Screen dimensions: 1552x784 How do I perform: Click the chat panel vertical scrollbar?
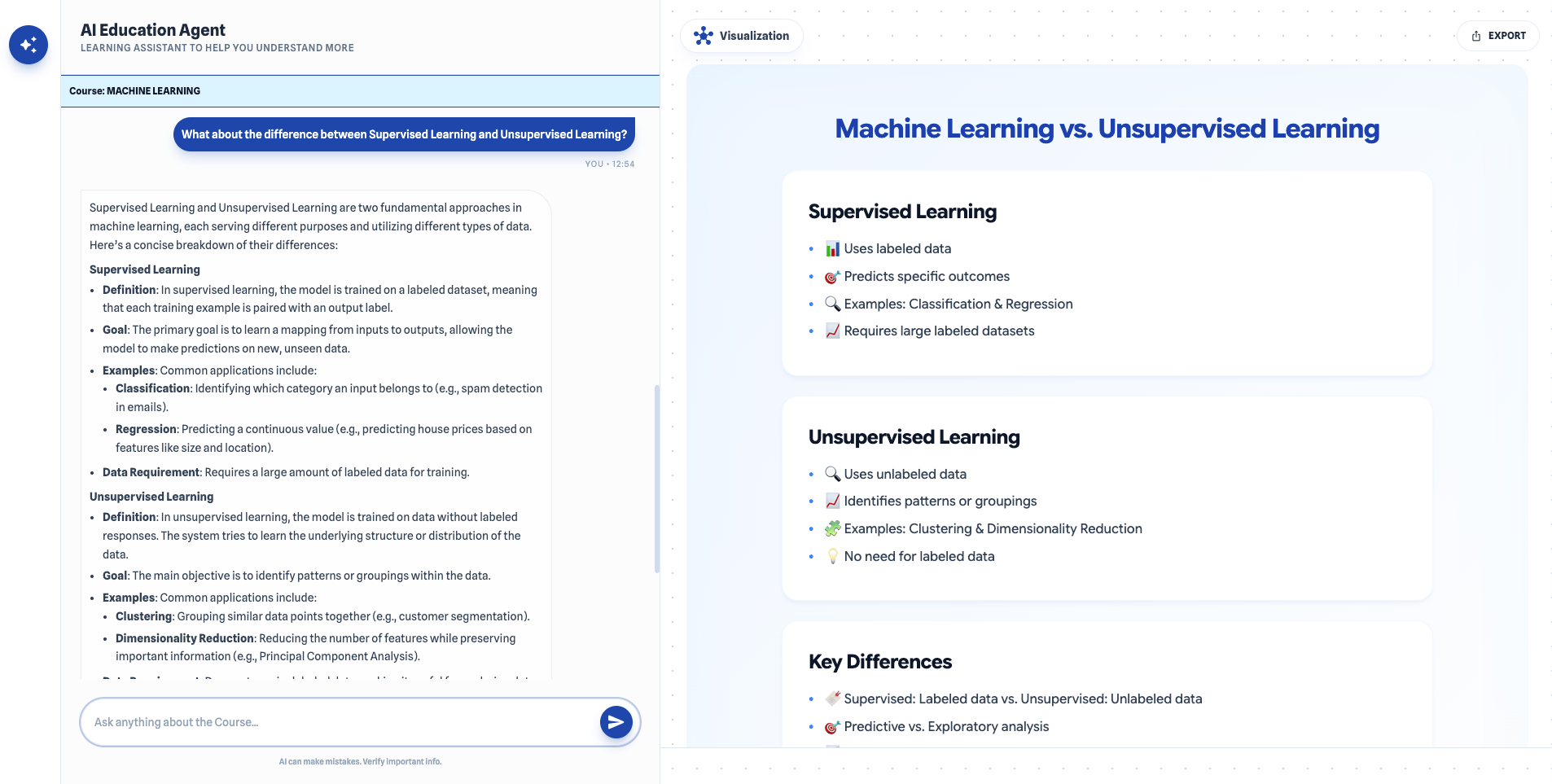tap(656, 479)
